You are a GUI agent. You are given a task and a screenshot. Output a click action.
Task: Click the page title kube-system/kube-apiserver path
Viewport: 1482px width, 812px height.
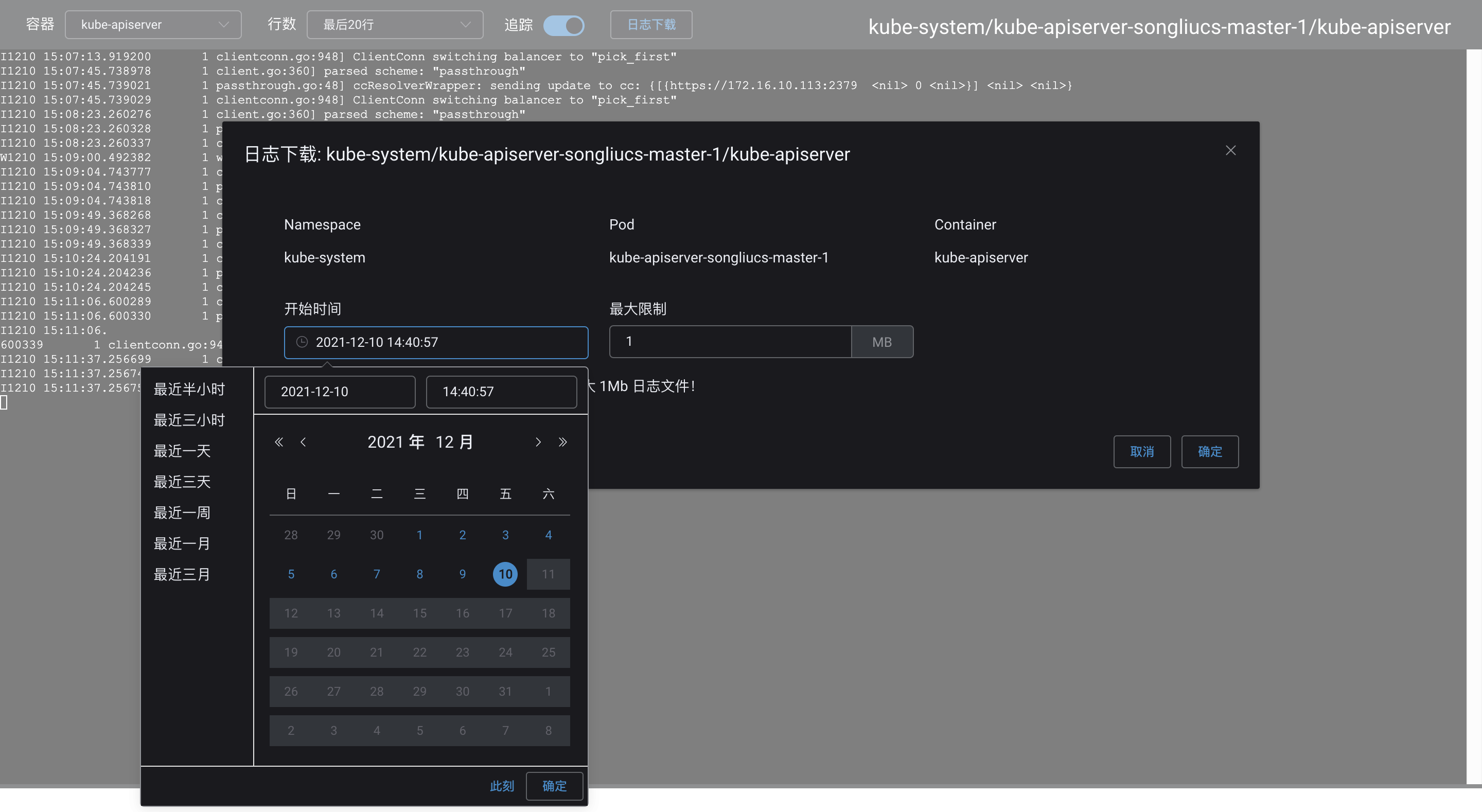[x=1159, y=27]
